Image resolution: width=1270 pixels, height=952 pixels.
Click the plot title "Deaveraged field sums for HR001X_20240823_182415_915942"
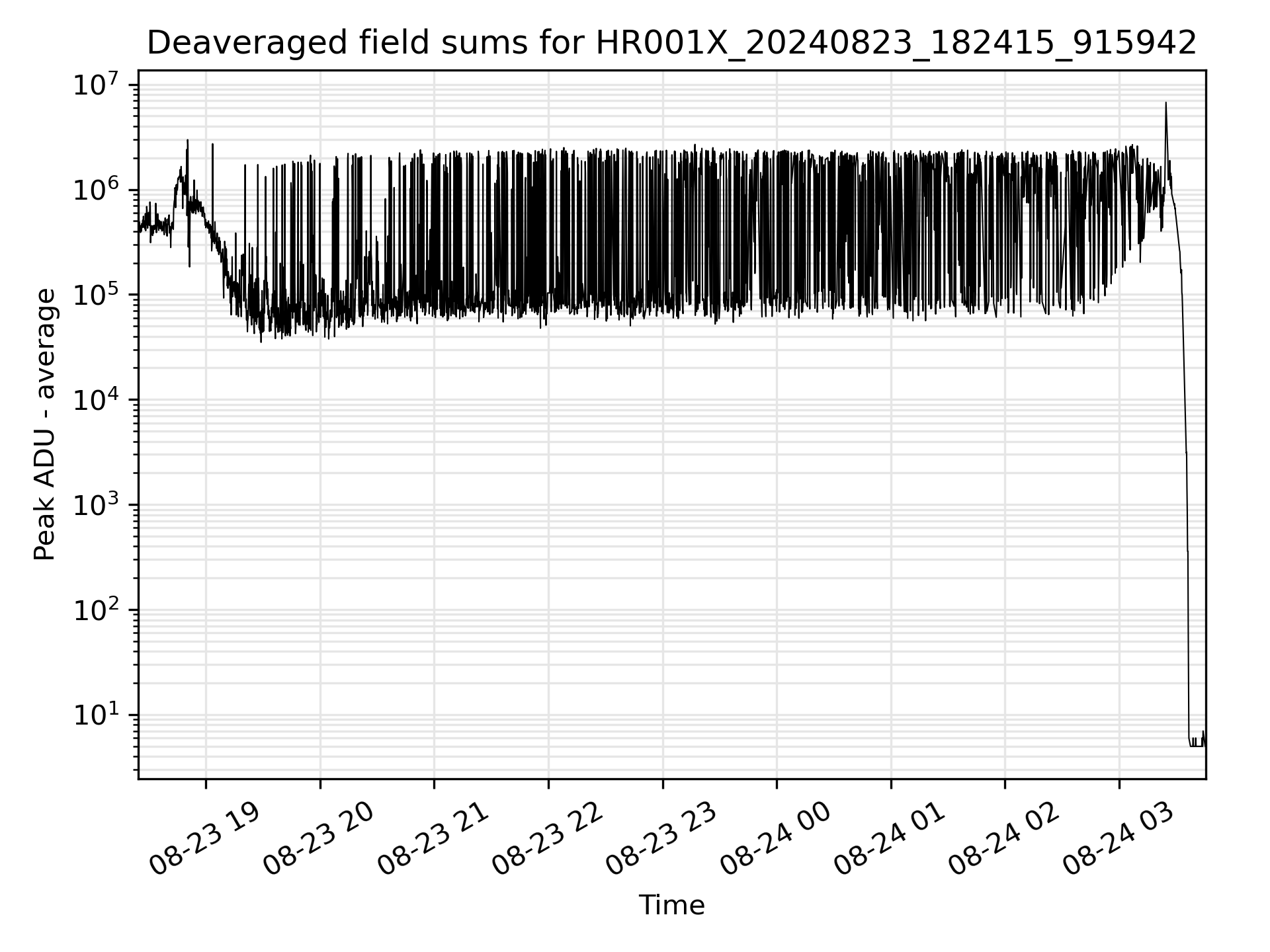pos(671,43)
